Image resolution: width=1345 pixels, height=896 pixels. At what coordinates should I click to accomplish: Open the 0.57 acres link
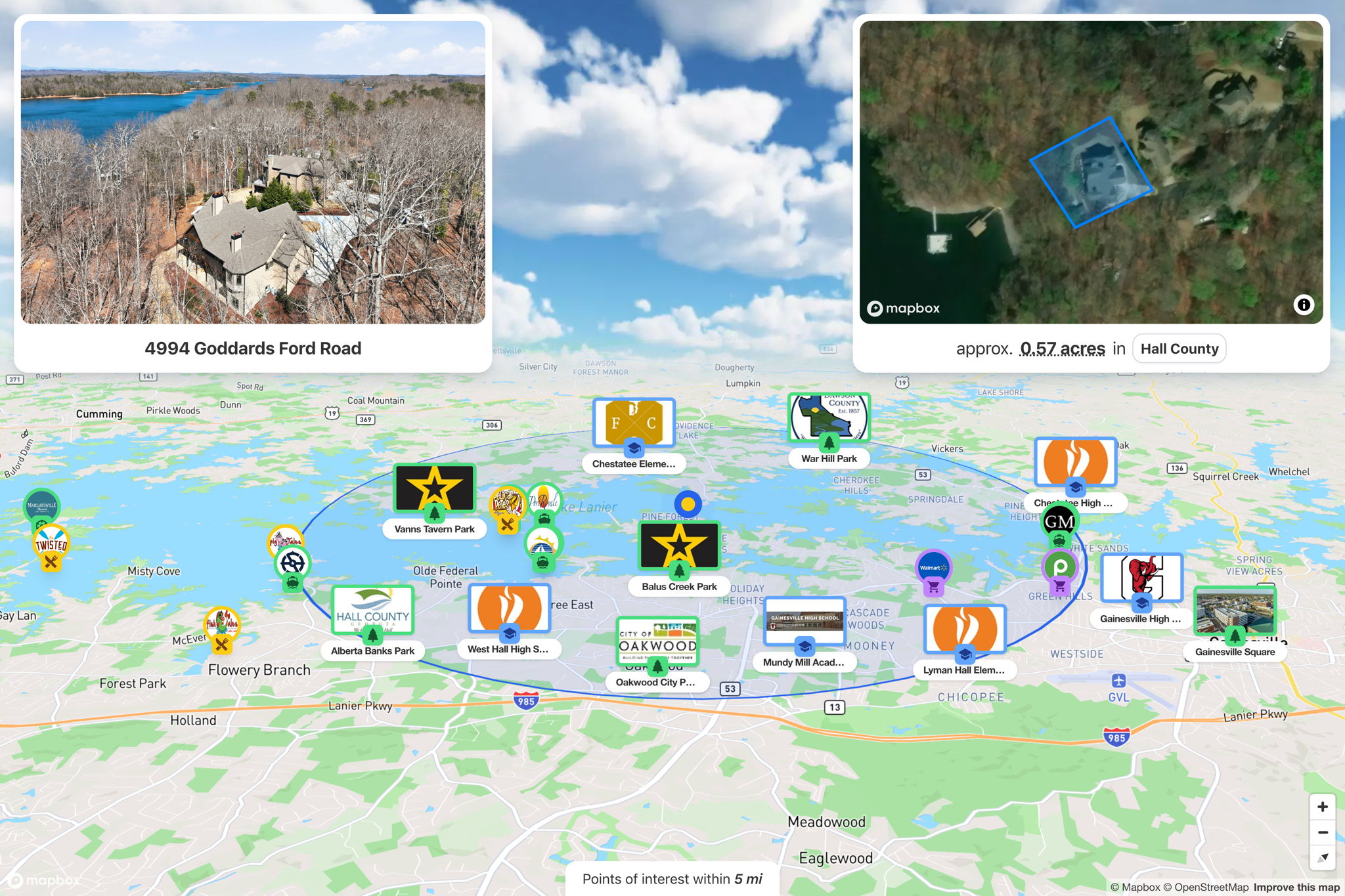1062,349
